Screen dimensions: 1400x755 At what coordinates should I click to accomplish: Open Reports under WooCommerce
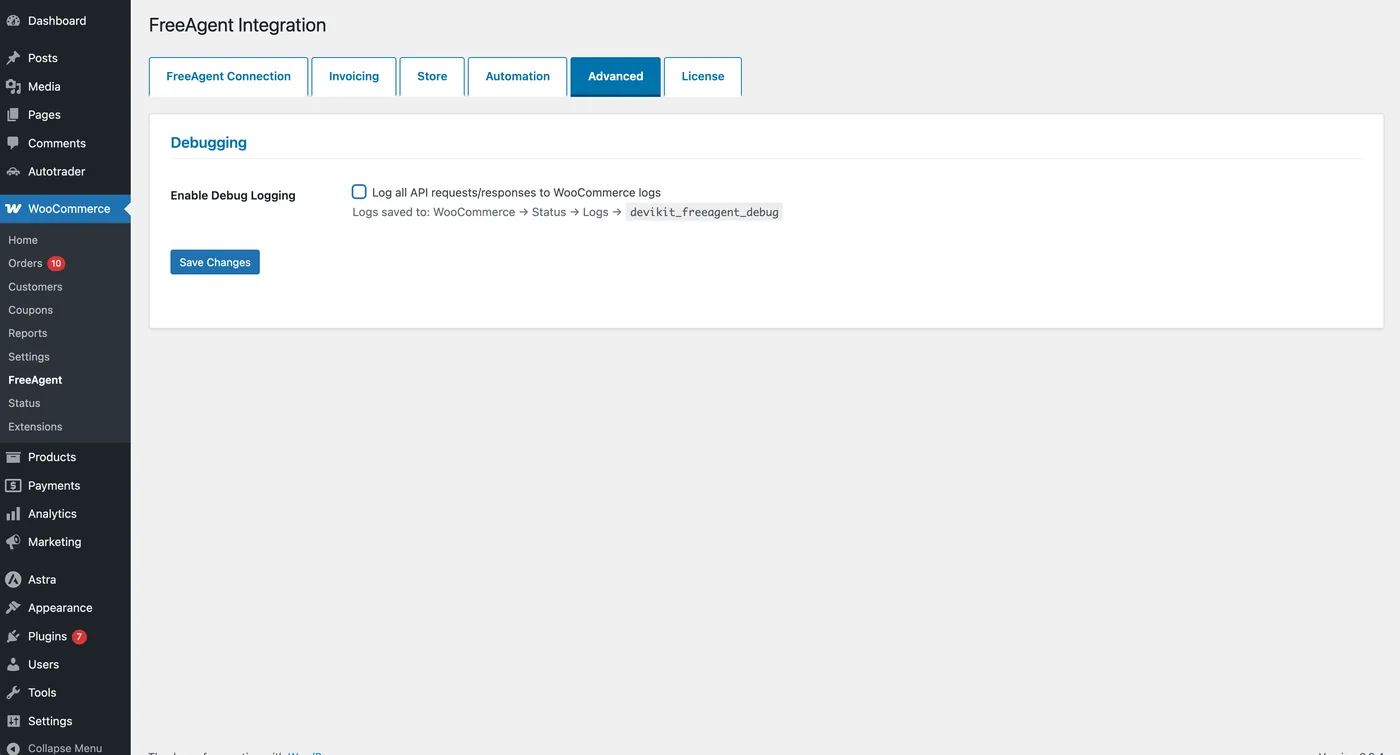[x=27, y=334]
